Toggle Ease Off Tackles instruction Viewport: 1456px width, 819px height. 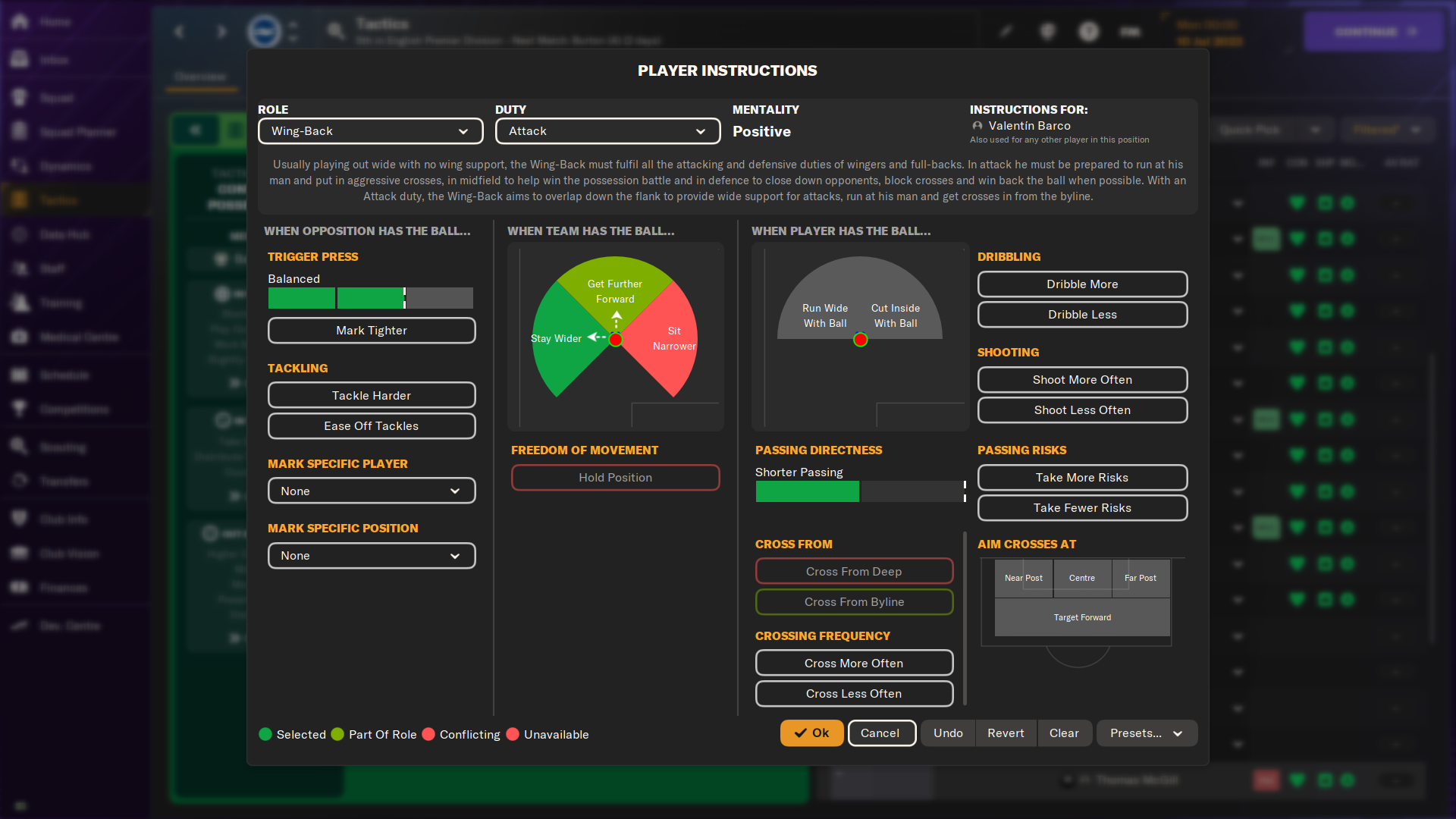tap(372, 426)
